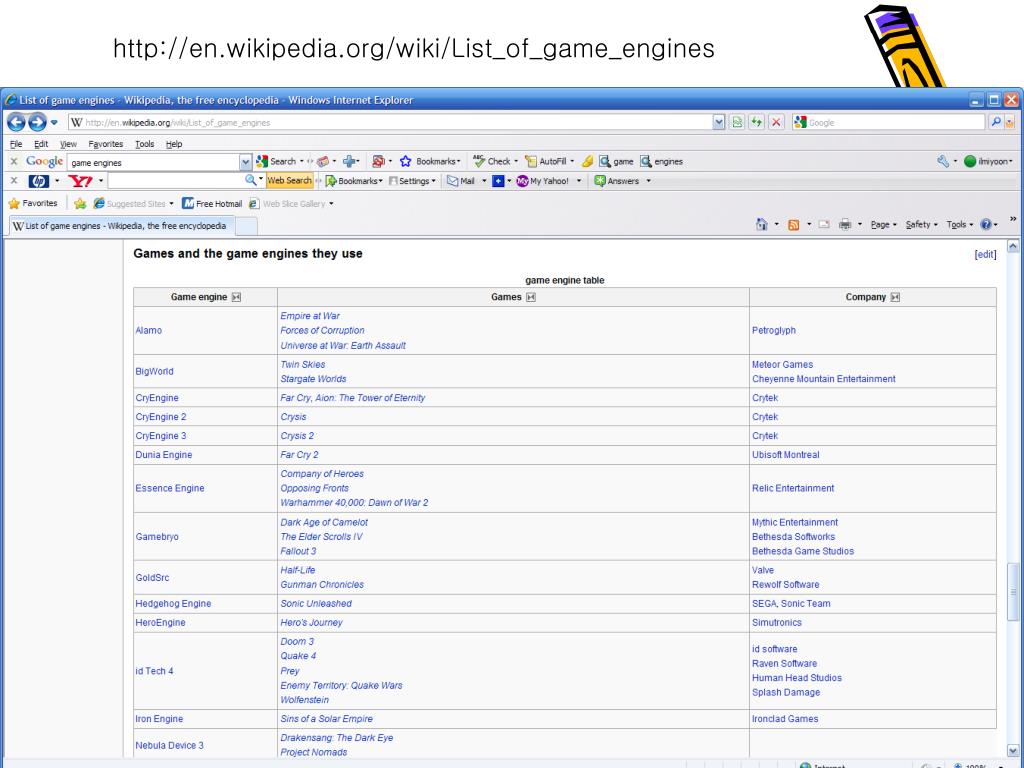This screenshot has height=768, width=1024.
Task: Open the Tools menu in menu bar
Action: tap(144, 144)
